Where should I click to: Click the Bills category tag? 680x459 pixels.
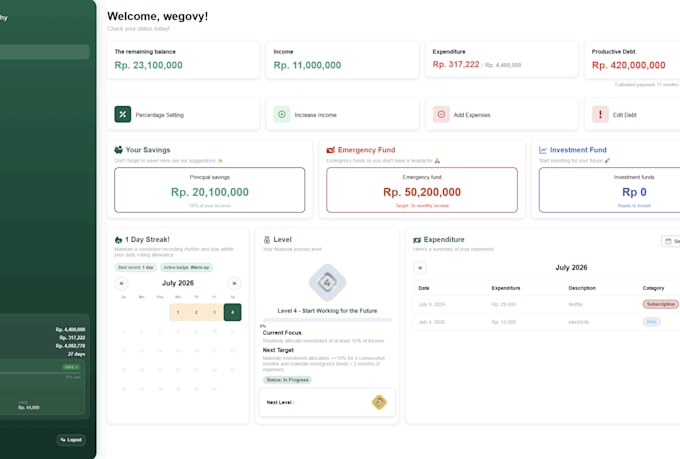pyautogui.click(x=651, y=322)
